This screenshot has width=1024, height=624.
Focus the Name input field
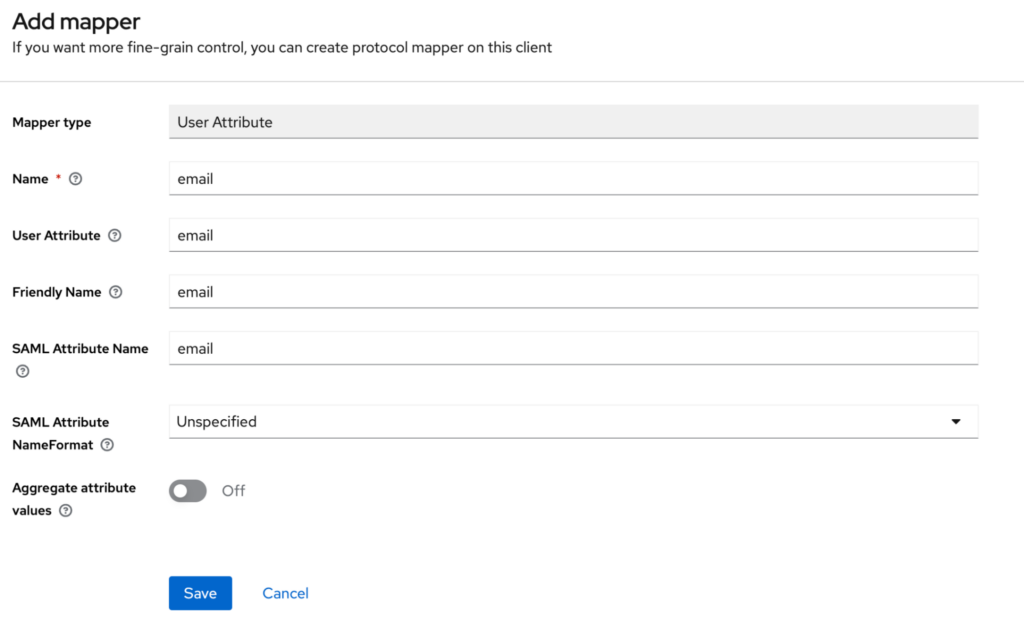click(573, 178)
